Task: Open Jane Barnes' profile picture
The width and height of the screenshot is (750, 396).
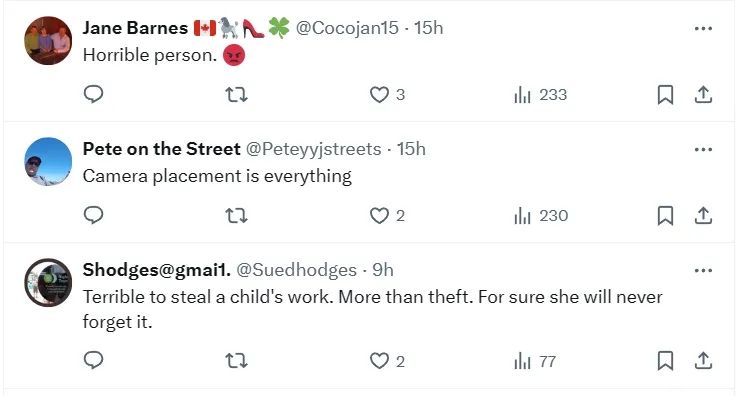Action: click(48, 41)
